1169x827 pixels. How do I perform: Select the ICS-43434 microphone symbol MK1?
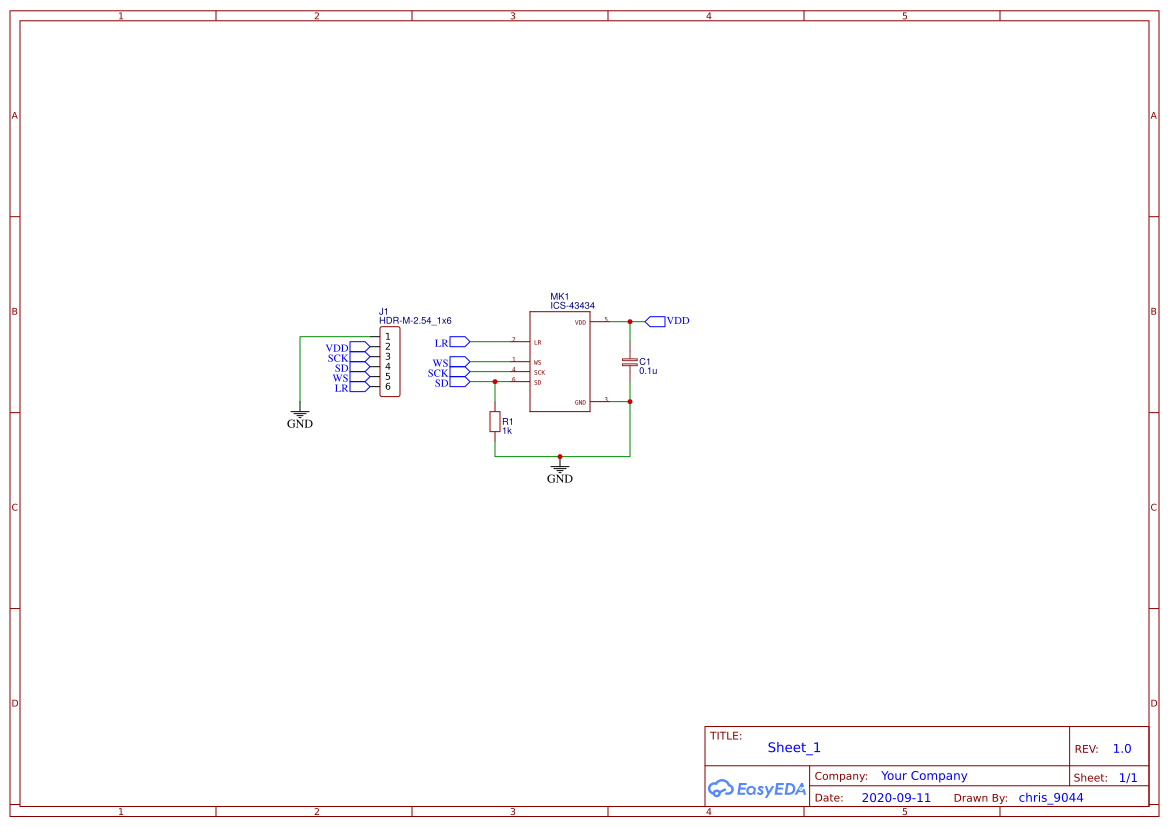click(560, 360)
